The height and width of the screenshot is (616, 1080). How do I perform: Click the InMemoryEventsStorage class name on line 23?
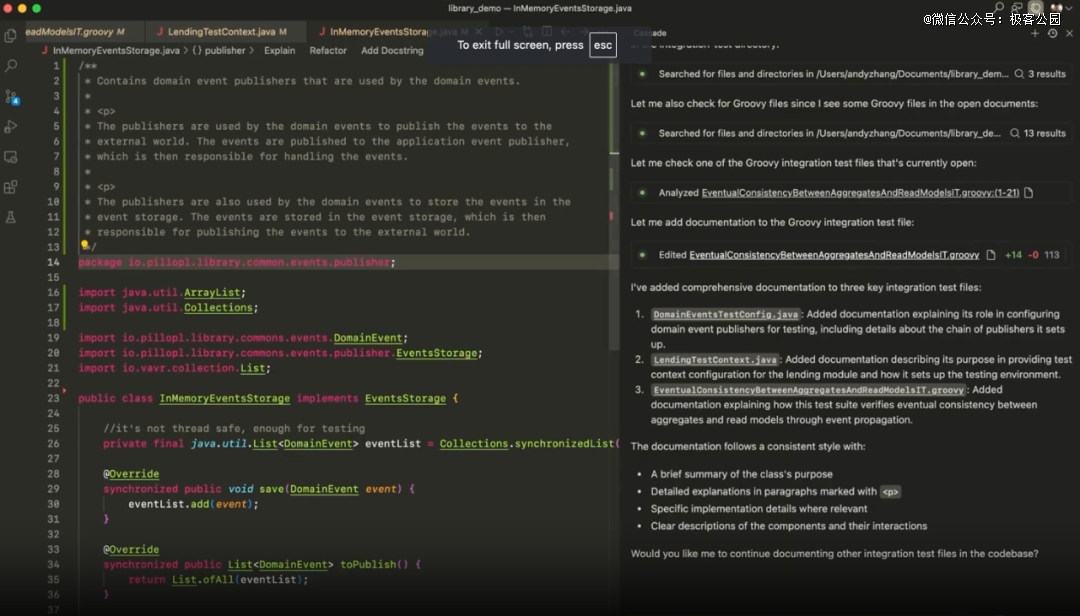point(225,399)
